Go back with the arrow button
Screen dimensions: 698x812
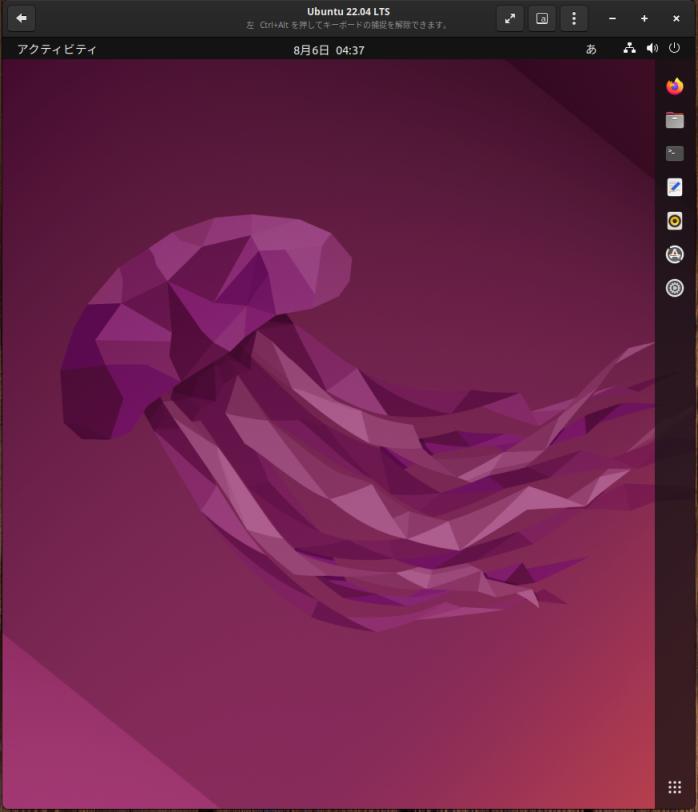point(21,18)
